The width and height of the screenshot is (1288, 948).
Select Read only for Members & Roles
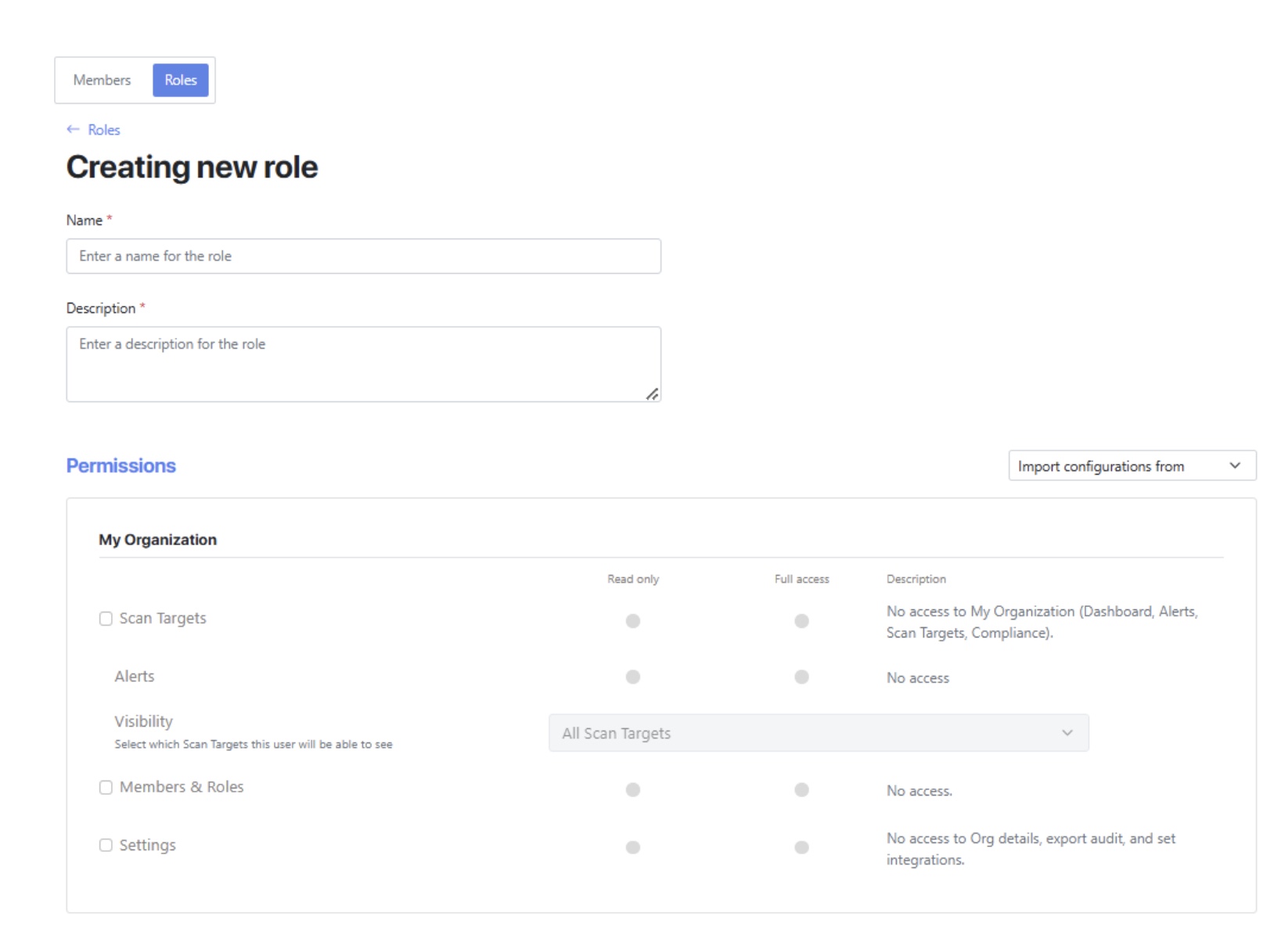coord(633,790)
